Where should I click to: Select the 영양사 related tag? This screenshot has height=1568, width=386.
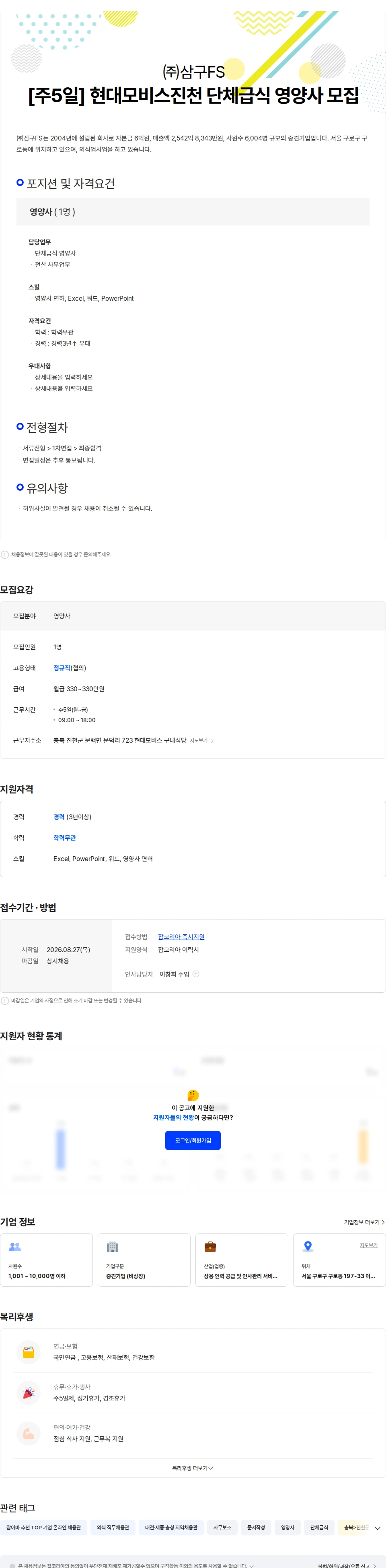click(x=288, y=1527)
